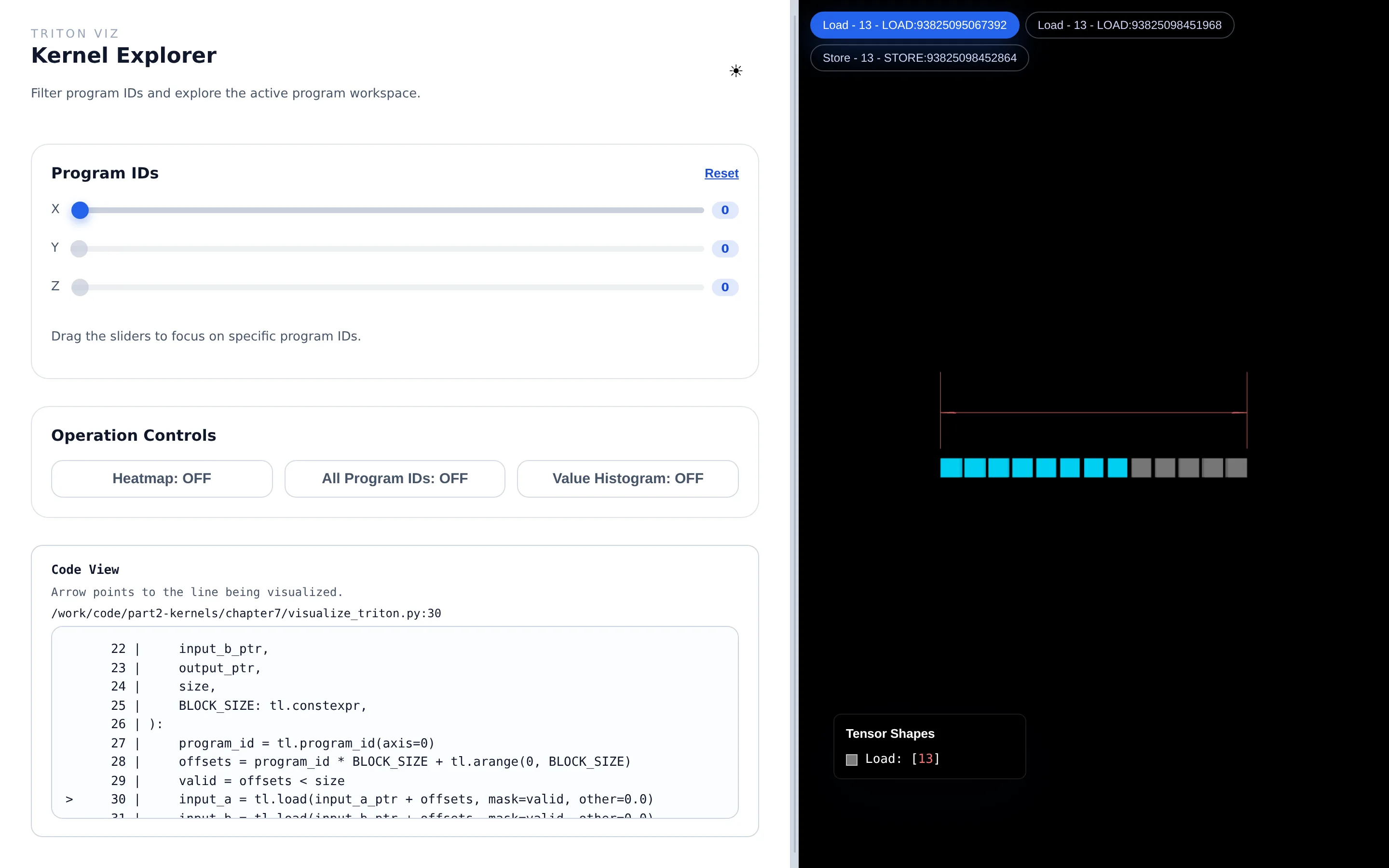Viewport: 1389px width, 868px height.
Task: Select the Load tab ending in 98451968
Action: point(1129,25)
